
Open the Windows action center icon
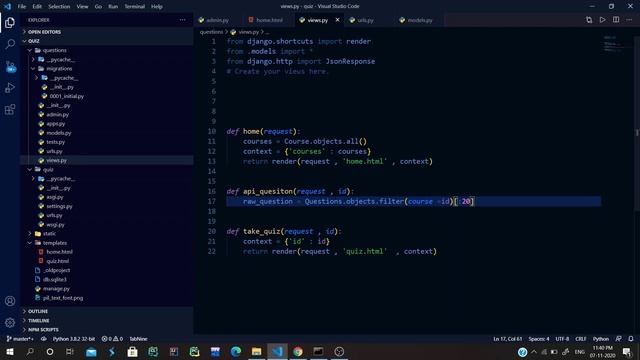coord(627,351)
